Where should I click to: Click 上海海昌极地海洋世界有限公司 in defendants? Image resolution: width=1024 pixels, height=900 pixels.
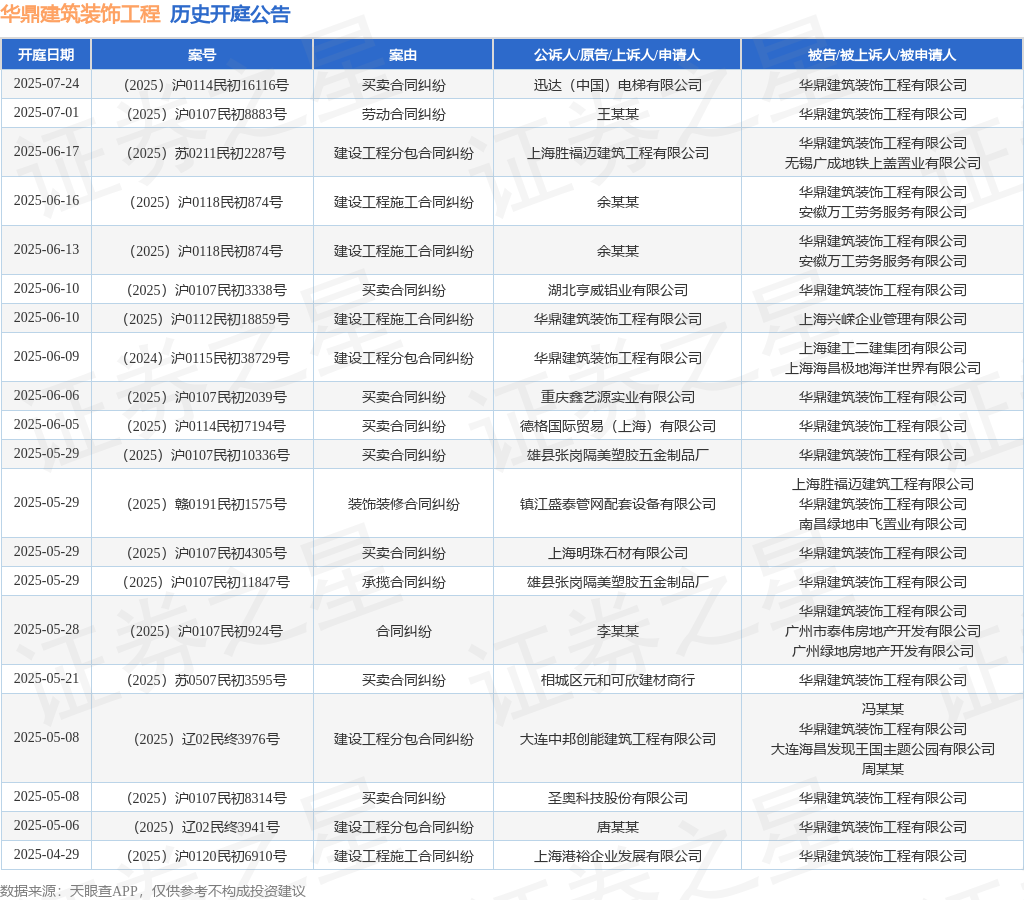(882, 368)
